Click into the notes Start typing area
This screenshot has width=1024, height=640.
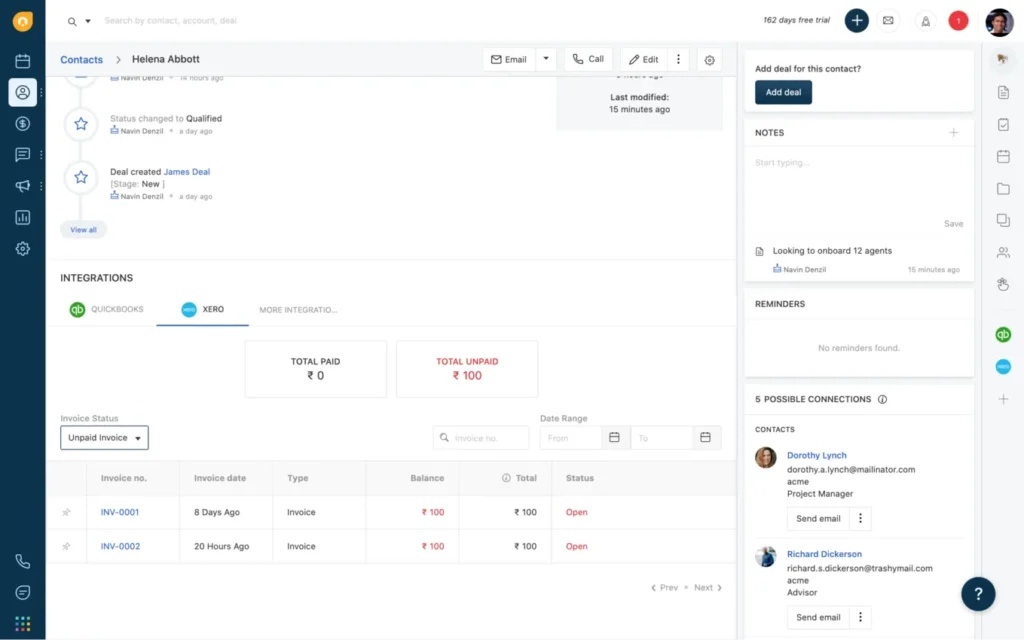tap(859, 183)
